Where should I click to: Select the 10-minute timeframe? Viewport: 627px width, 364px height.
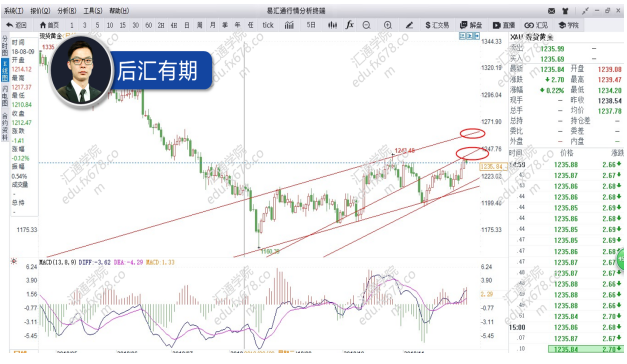coord(110,25)
